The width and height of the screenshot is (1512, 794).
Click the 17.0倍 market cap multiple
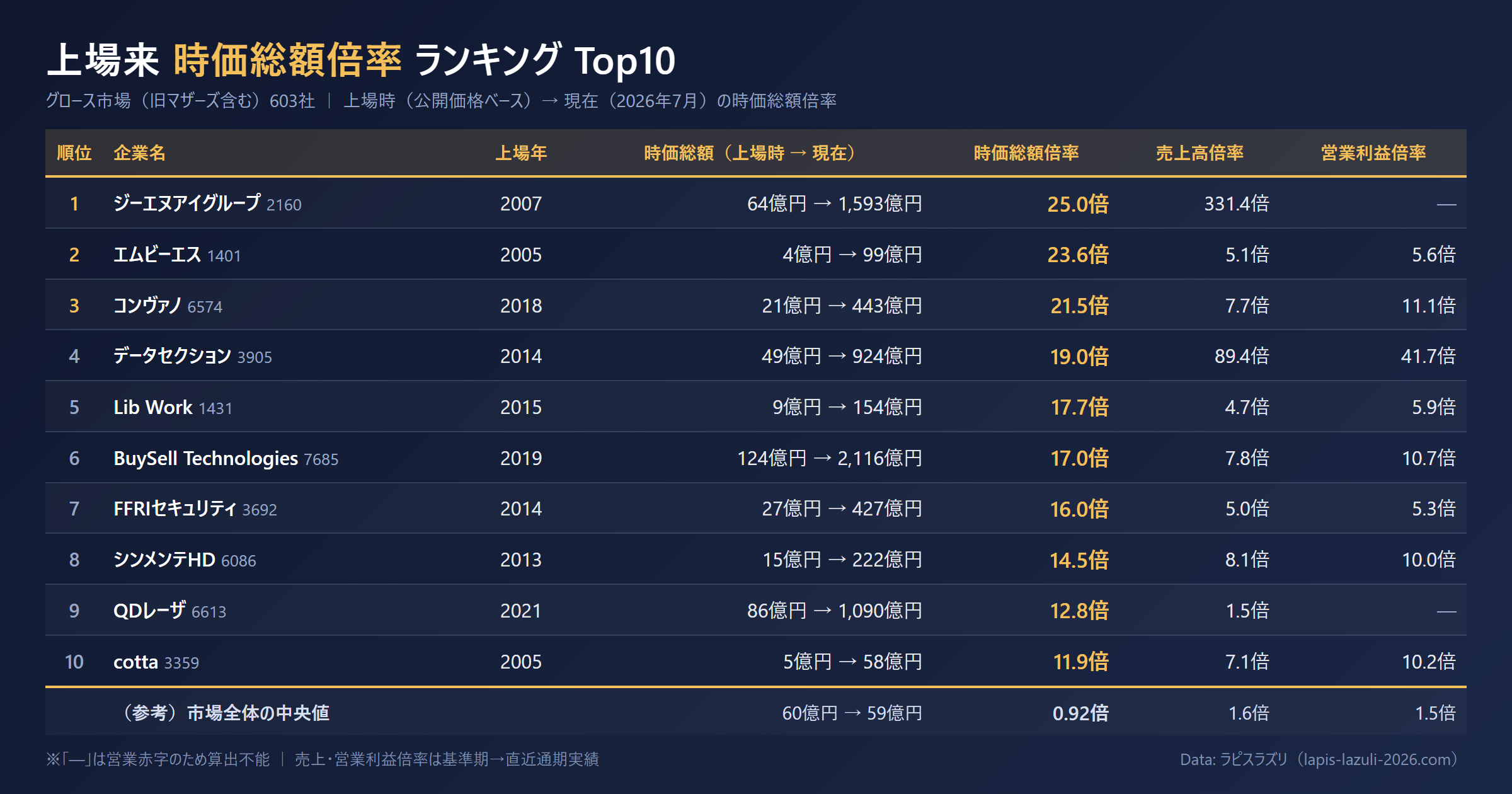pos(1079,458)
